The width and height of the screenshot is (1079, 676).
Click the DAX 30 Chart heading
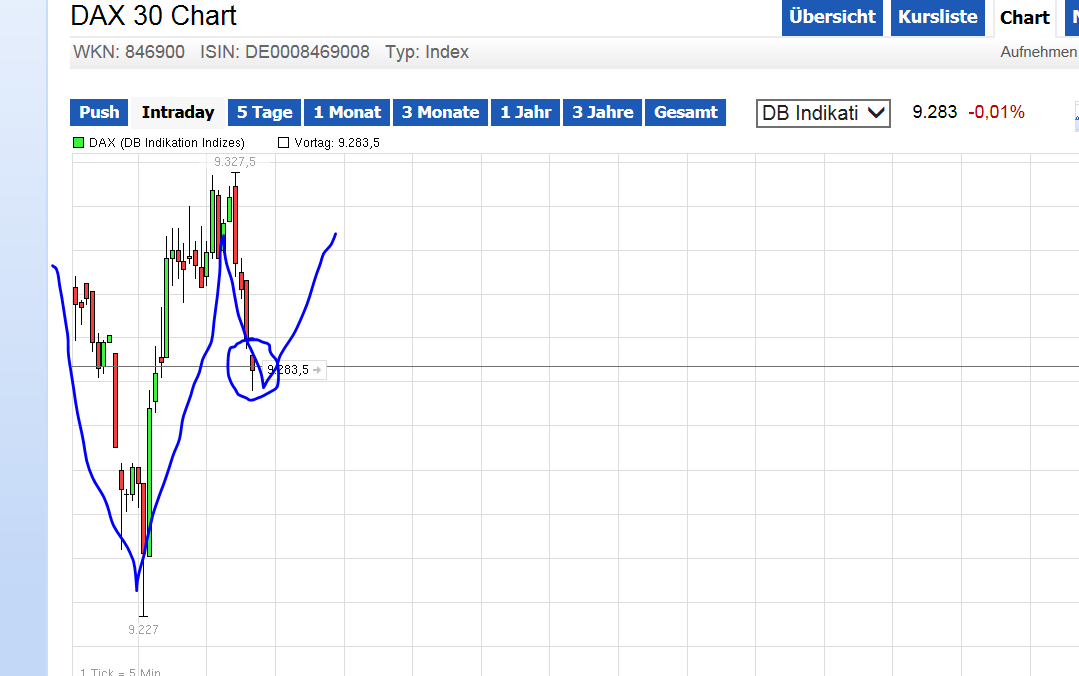pos(153,16)
